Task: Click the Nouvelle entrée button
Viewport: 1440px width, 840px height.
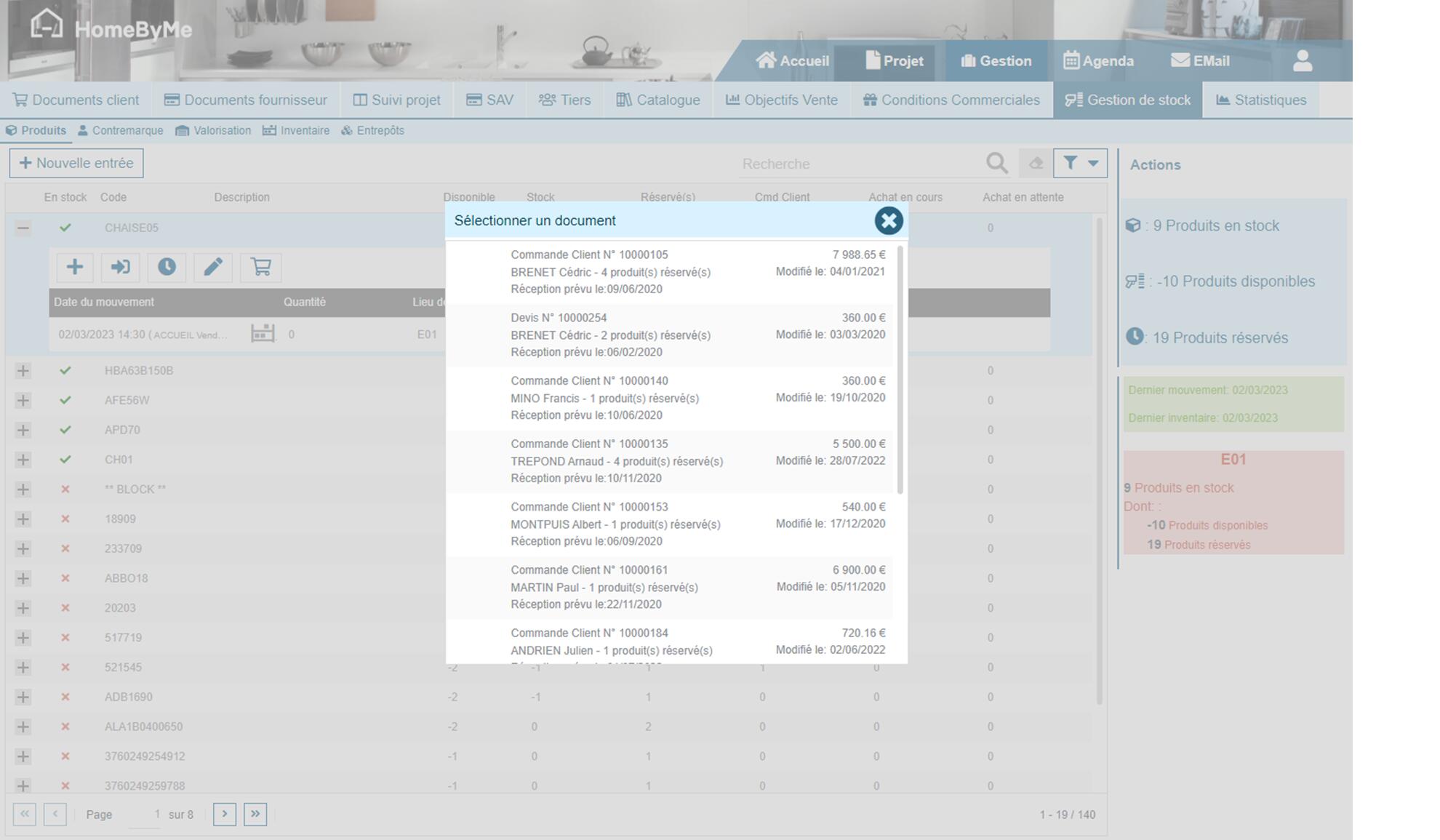Action: (76, 163)
